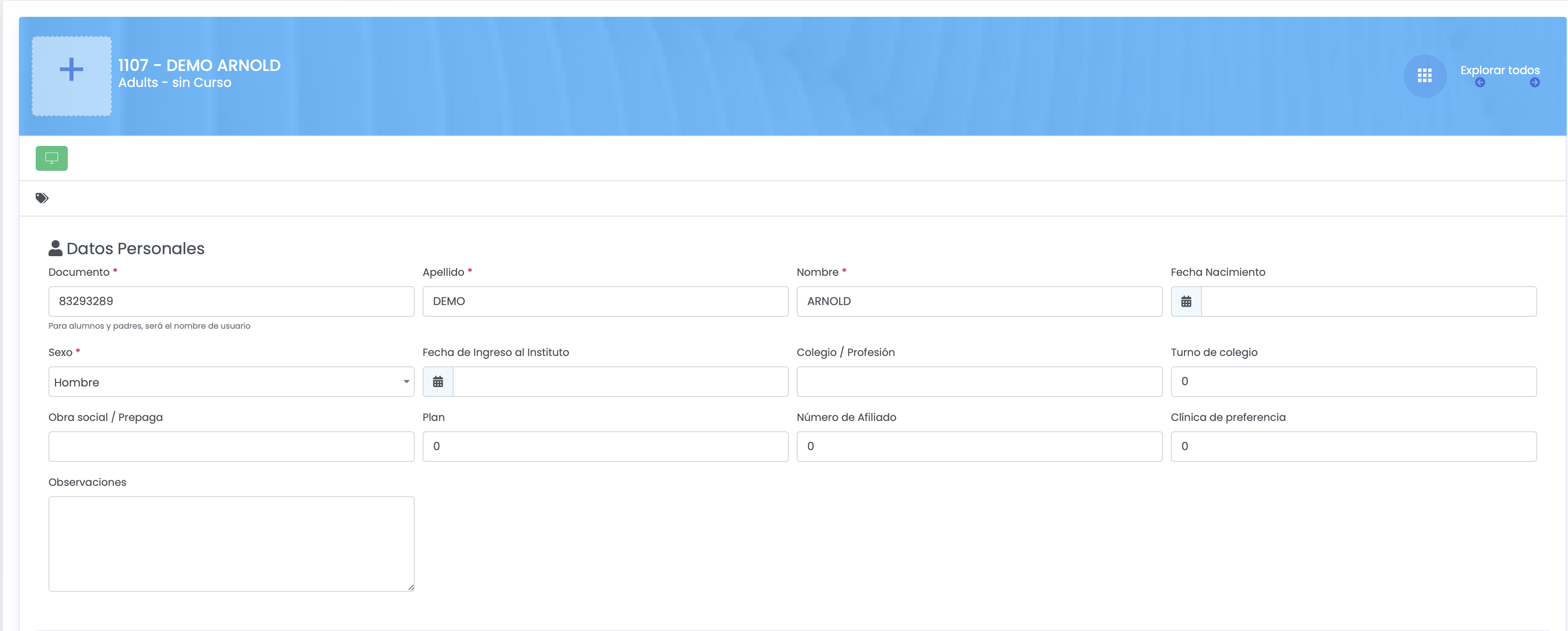Click the Observaciones text area

[x=231, y=543]
